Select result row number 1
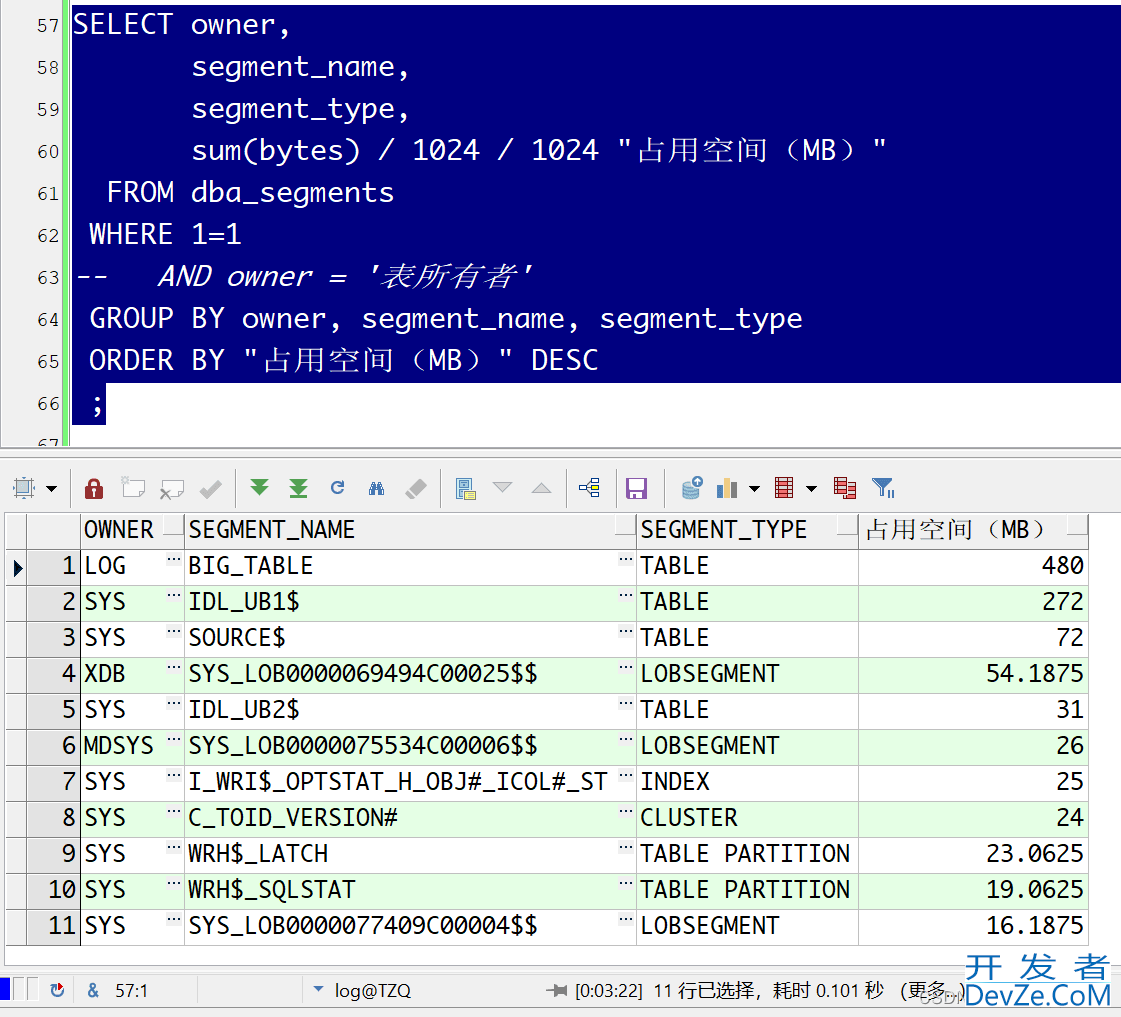This screenshot has height=1017, width=1121. point(54,566)
